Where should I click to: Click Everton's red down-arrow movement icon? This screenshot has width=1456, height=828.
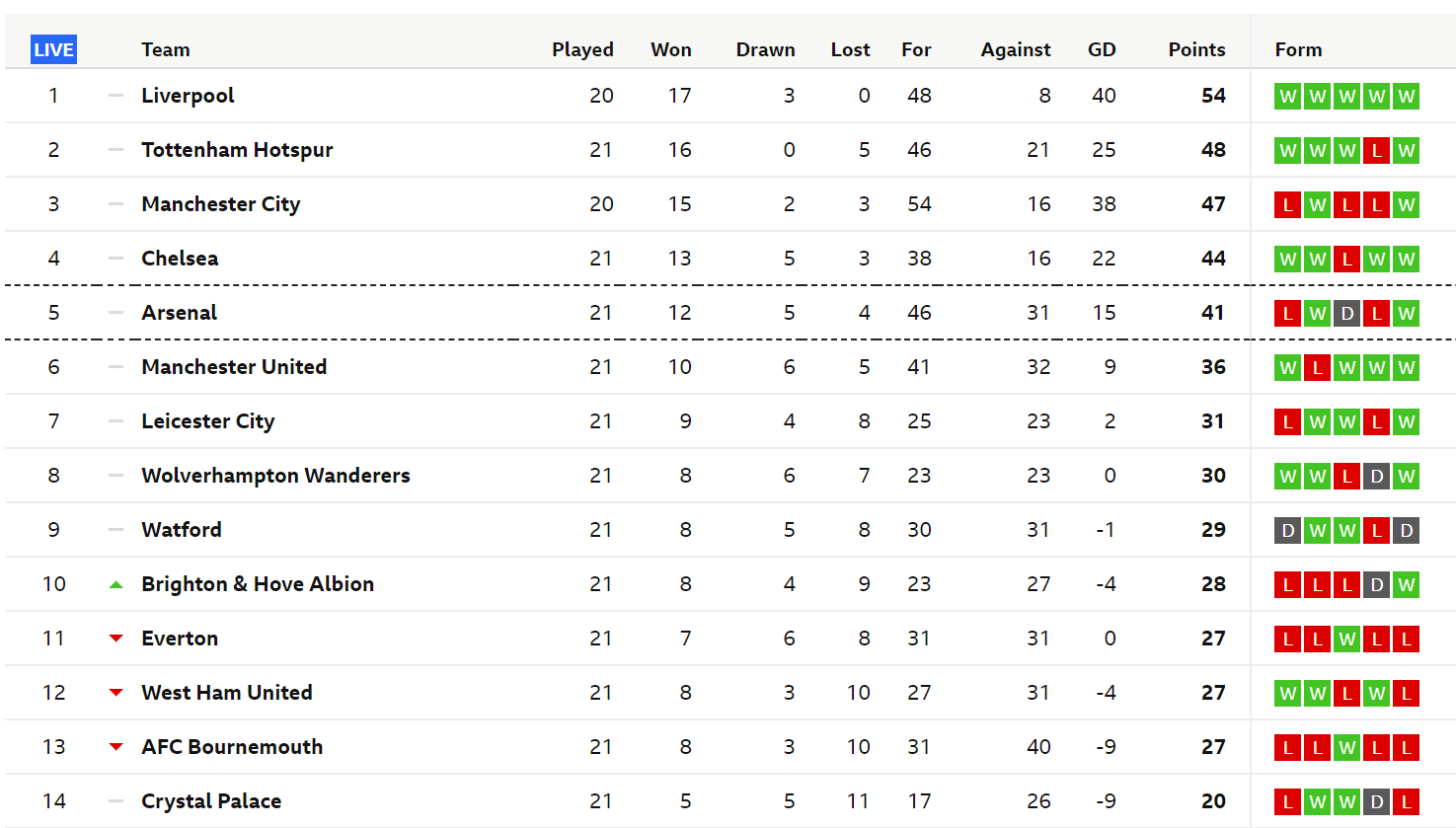pos(115,639)
